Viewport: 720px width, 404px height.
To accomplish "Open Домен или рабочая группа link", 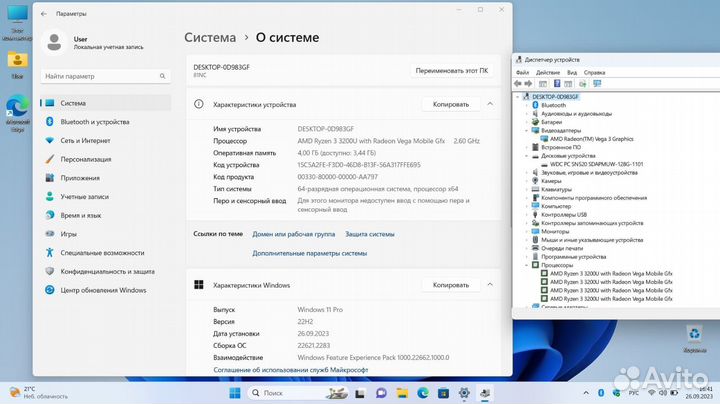I will (x=293, y=234).
